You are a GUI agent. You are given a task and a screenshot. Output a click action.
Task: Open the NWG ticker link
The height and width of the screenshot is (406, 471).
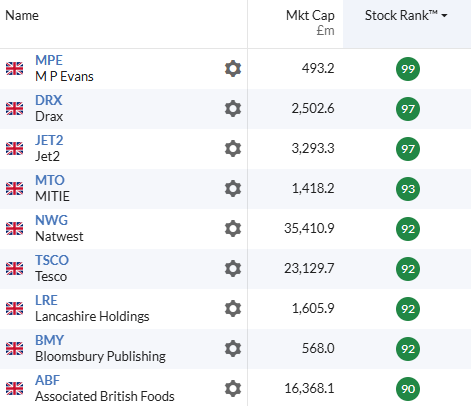(x=52, y=220)
